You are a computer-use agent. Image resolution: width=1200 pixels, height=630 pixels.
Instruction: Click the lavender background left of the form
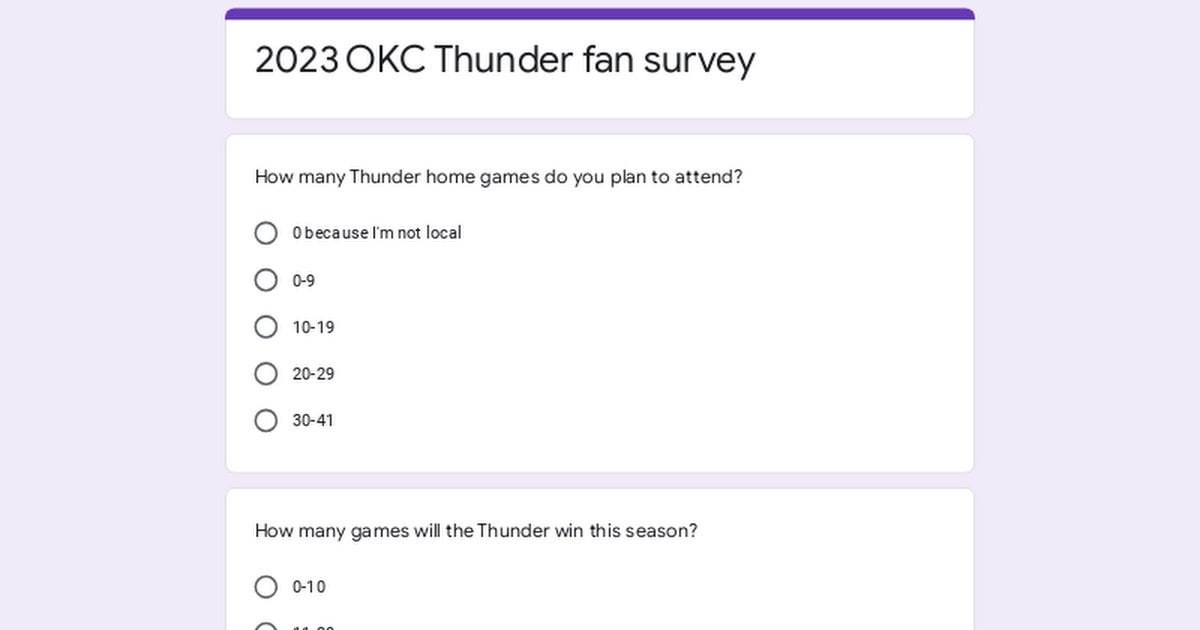point(110,320)
